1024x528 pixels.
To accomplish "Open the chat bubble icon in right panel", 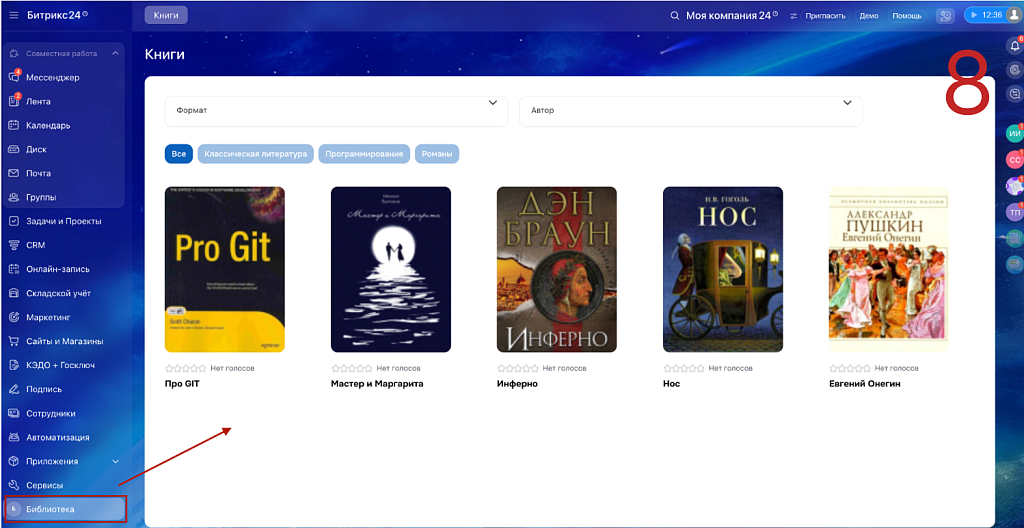I will (1014, 94).
